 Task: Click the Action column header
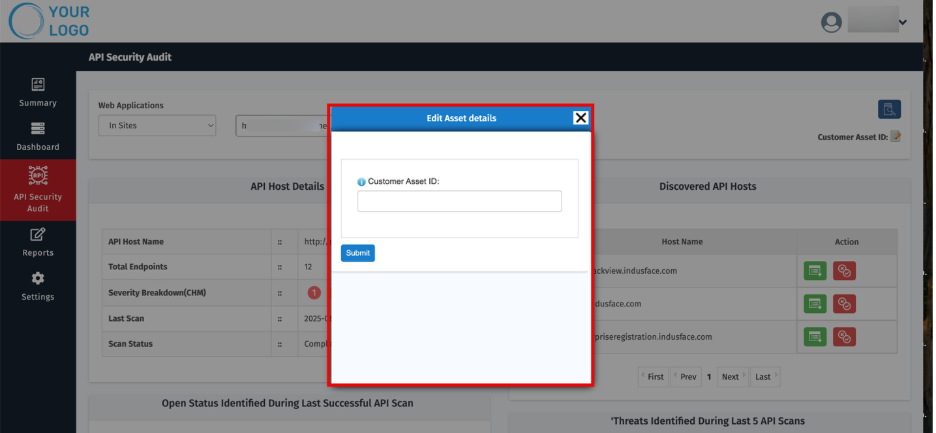846,242
